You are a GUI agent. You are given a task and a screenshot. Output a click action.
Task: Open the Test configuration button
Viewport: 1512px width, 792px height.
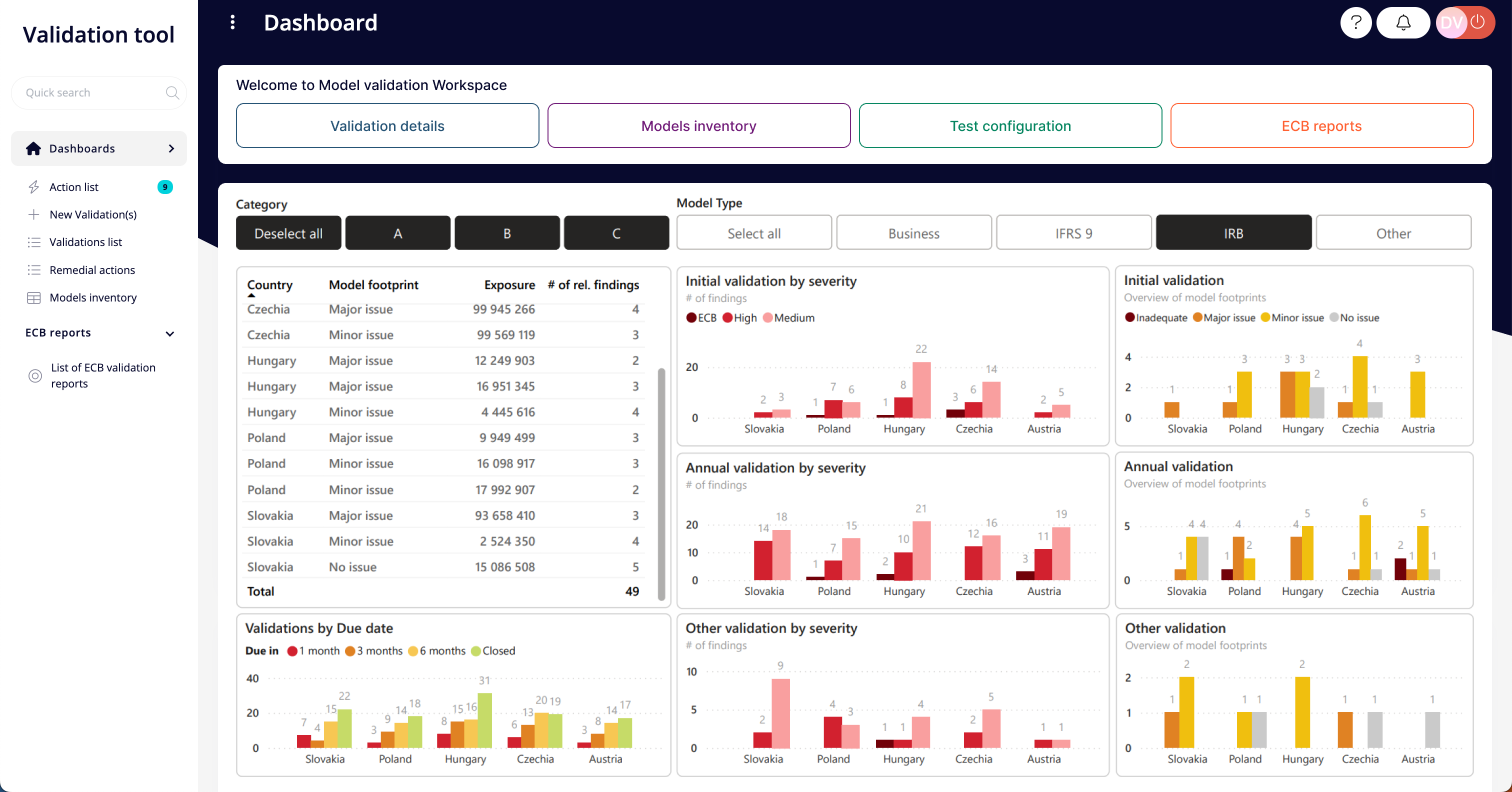(x=1010, y=126)
